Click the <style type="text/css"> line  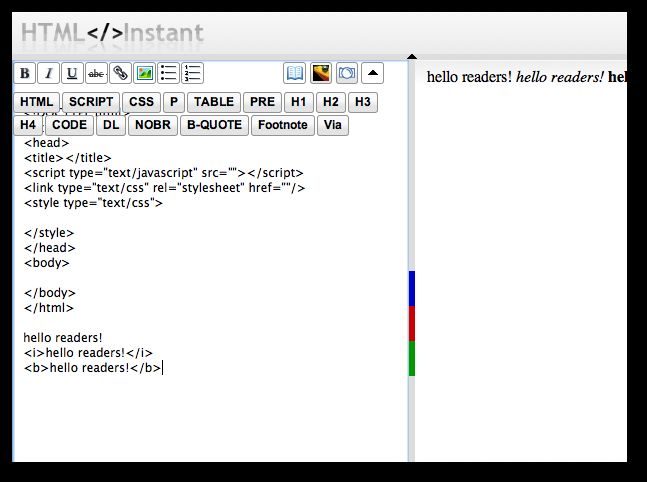coord(93,203)
